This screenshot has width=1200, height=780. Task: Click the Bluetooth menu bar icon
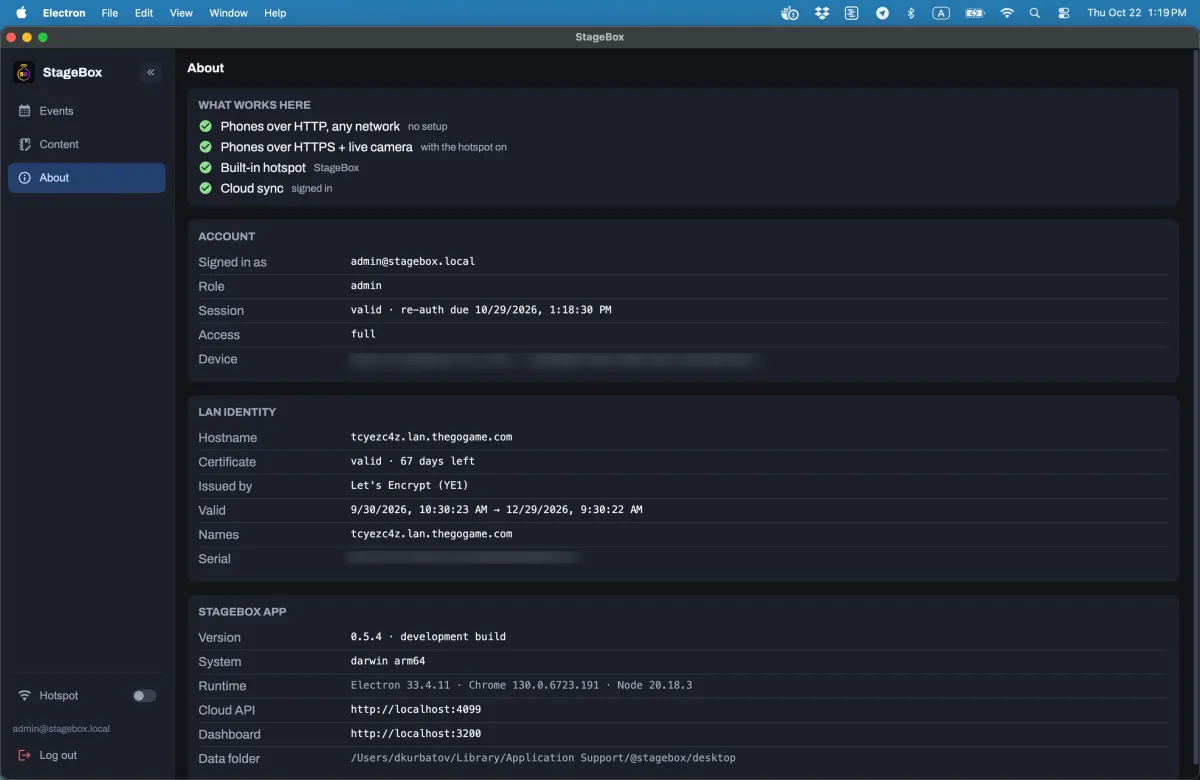tap(910, 13)
